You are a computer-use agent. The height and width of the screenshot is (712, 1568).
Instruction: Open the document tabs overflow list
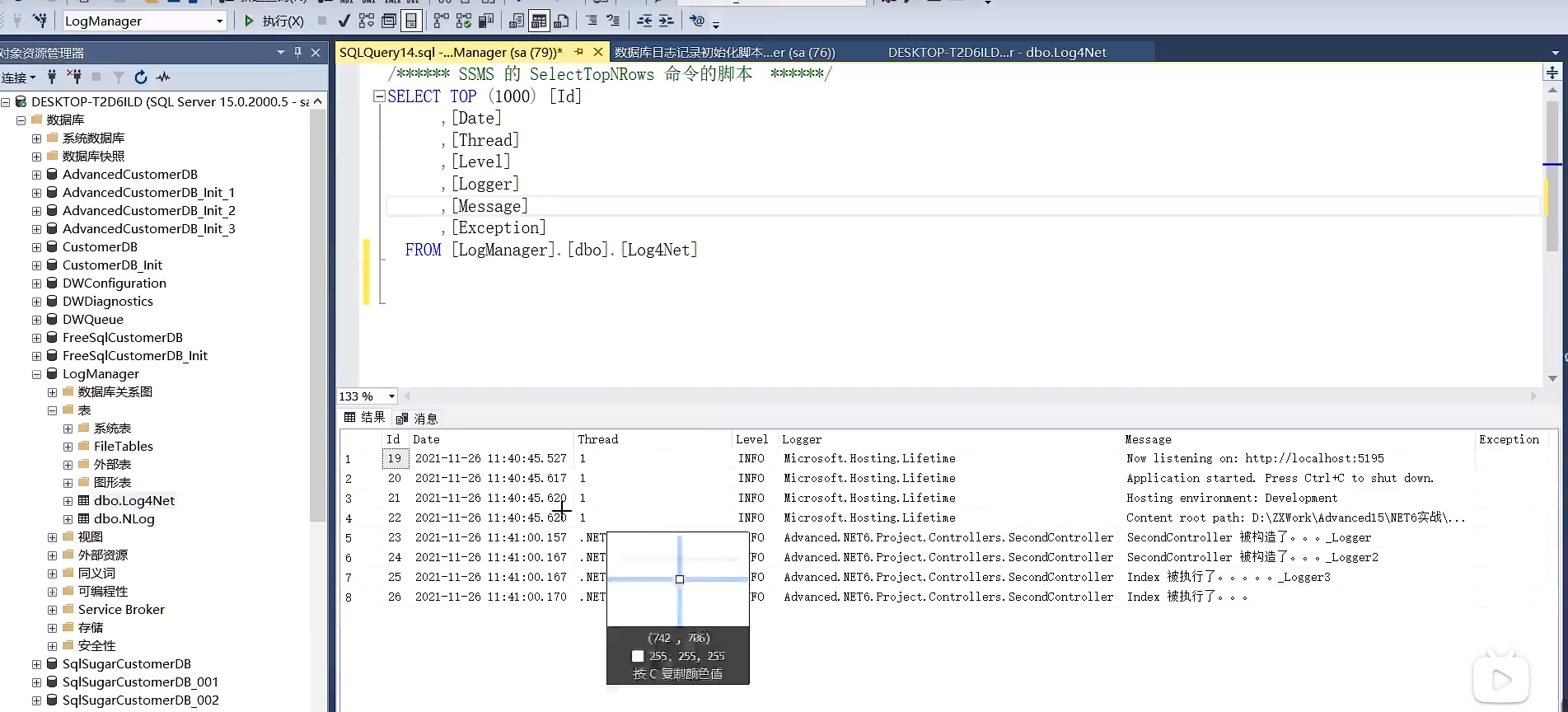click(x=1555, y=53)
